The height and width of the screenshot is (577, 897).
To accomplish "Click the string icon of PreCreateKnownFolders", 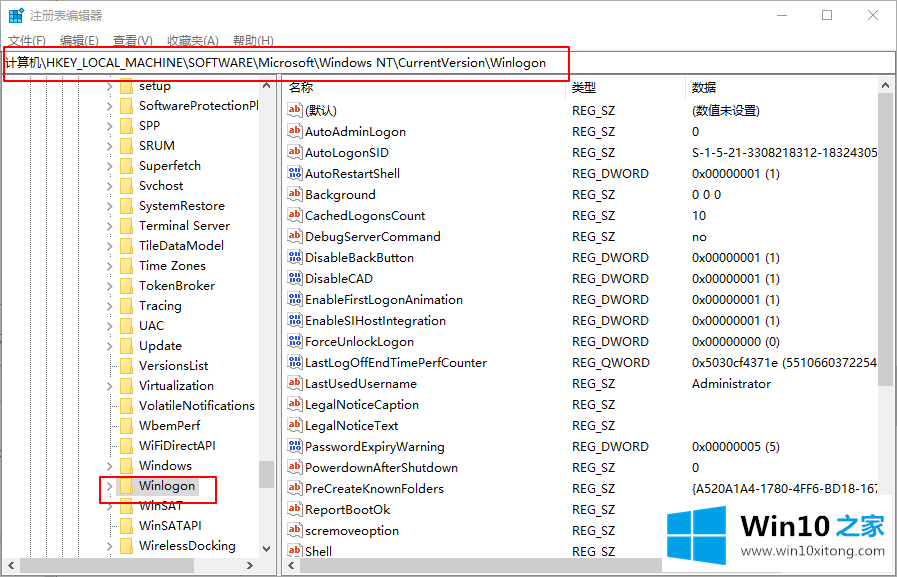I will [295, 488].
